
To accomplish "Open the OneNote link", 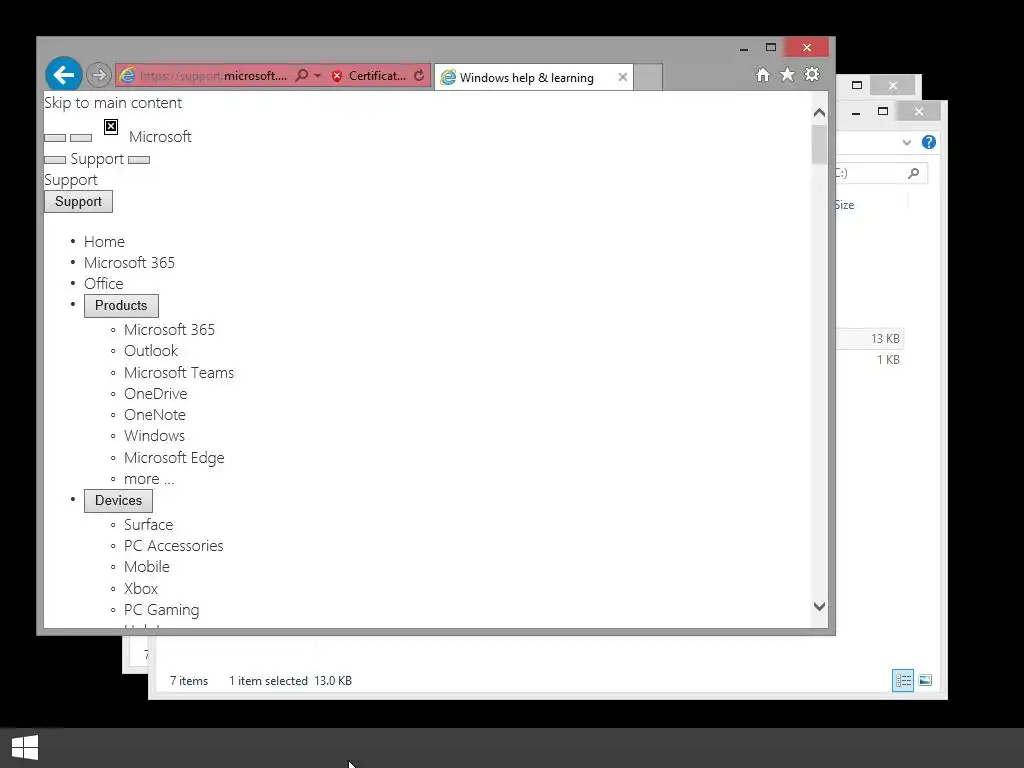I will [155, 415].
